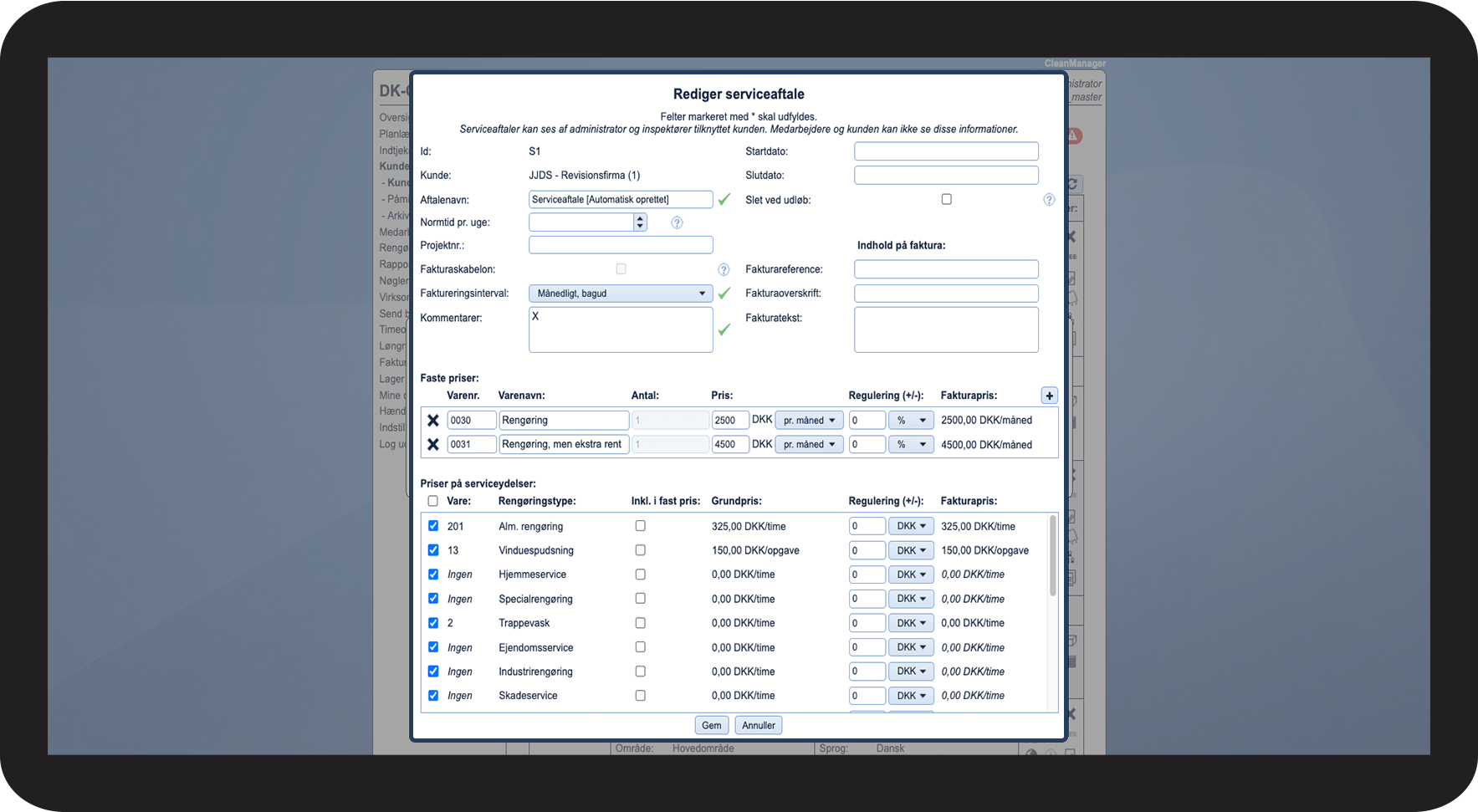Viewport: 1478px width, 812px height.
Task: Enable Slet ved udløb checkbox
Action: click(946, 199)
